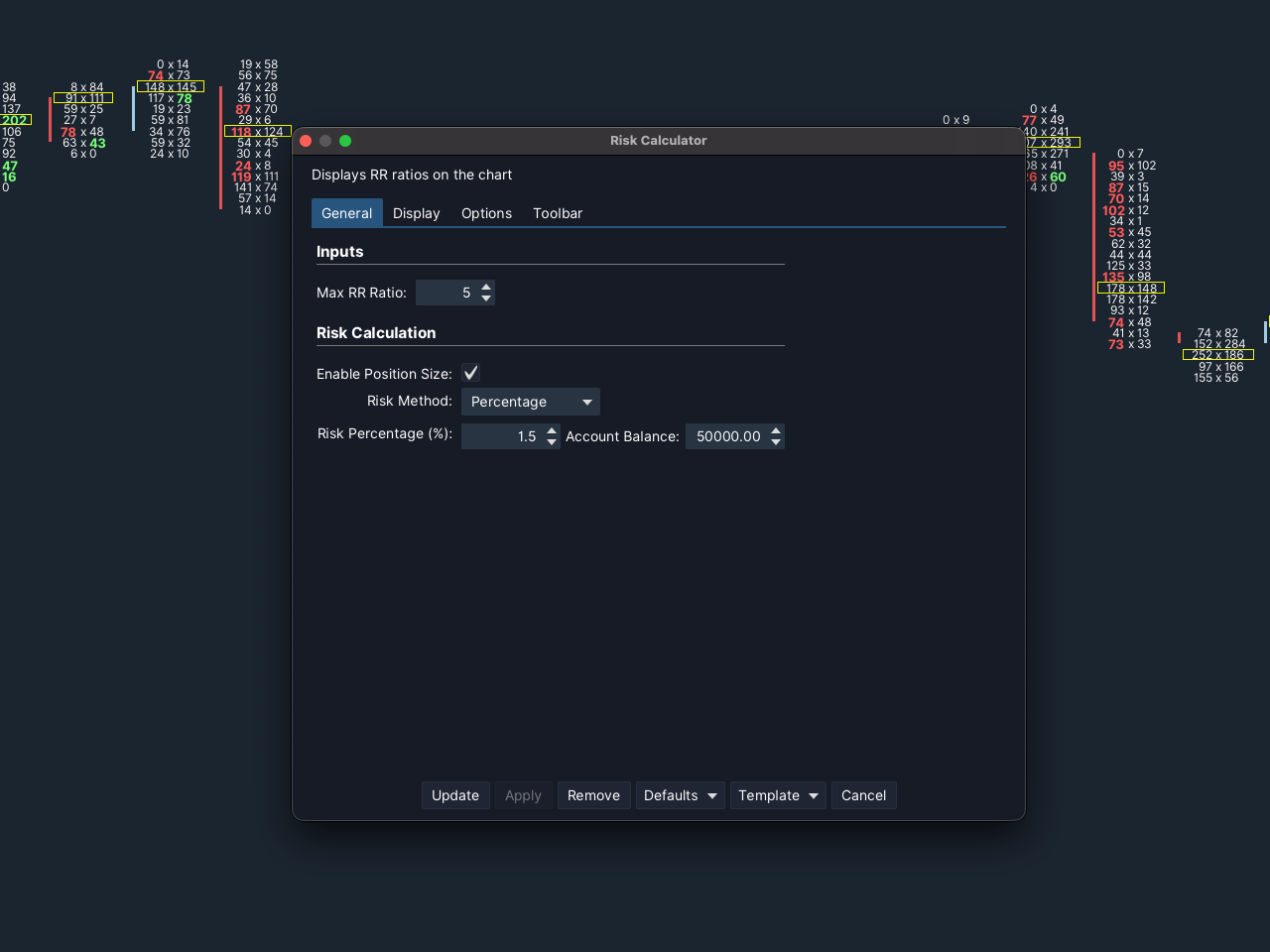Click into the Account Balance field
The height and width of the screenshot is (952, 1270).
726,436
